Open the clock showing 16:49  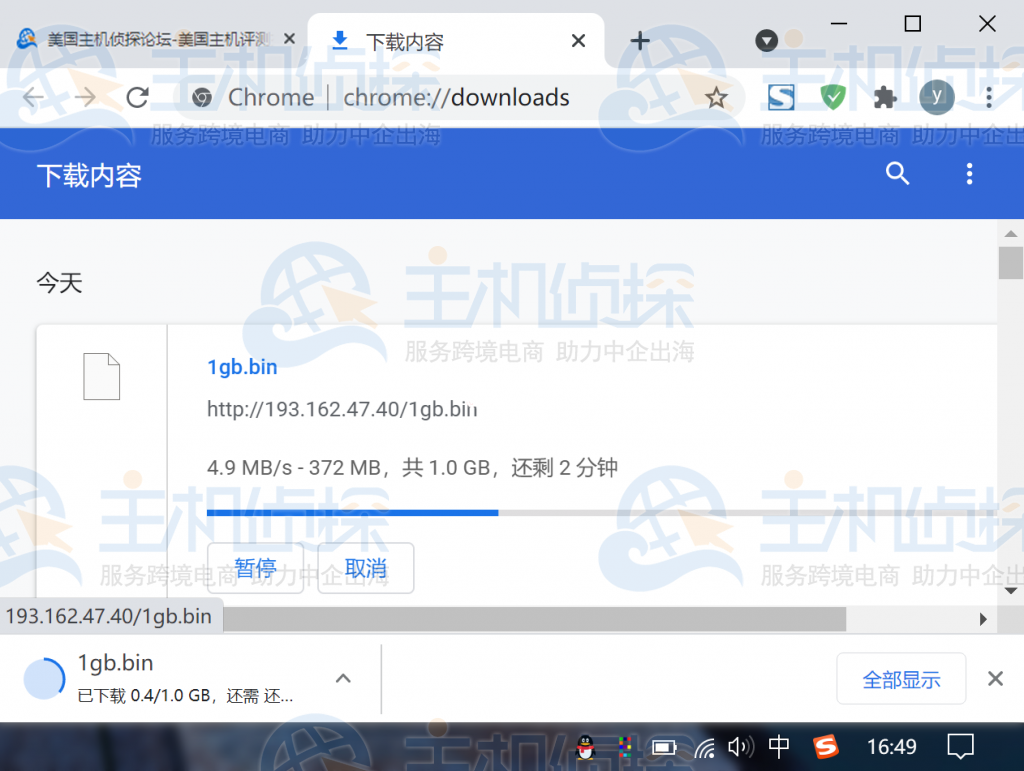click(891, 747)
